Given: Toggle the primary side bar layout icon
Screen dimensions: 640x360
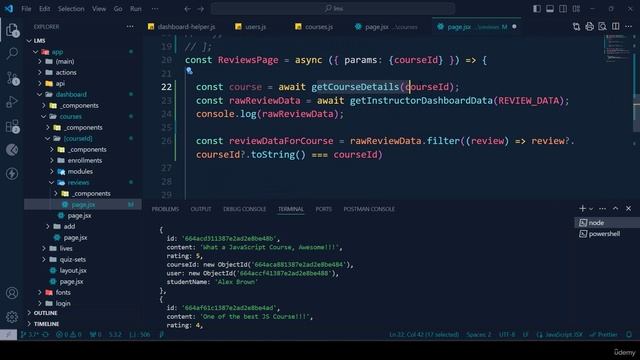Looking at the screenshot, I should [537, 9].
